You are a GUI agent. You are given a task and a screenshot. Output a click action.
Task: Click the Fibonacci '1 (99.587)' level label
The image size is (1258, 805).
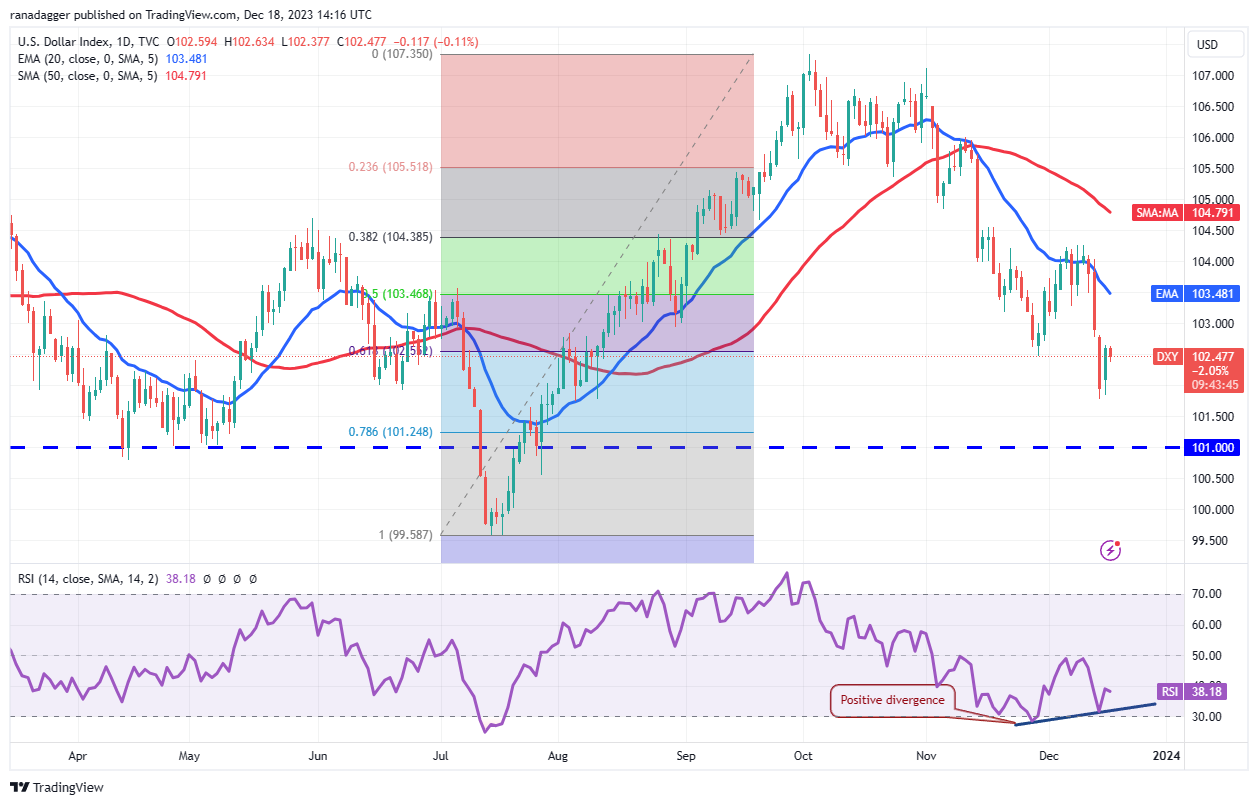(404, 534)
